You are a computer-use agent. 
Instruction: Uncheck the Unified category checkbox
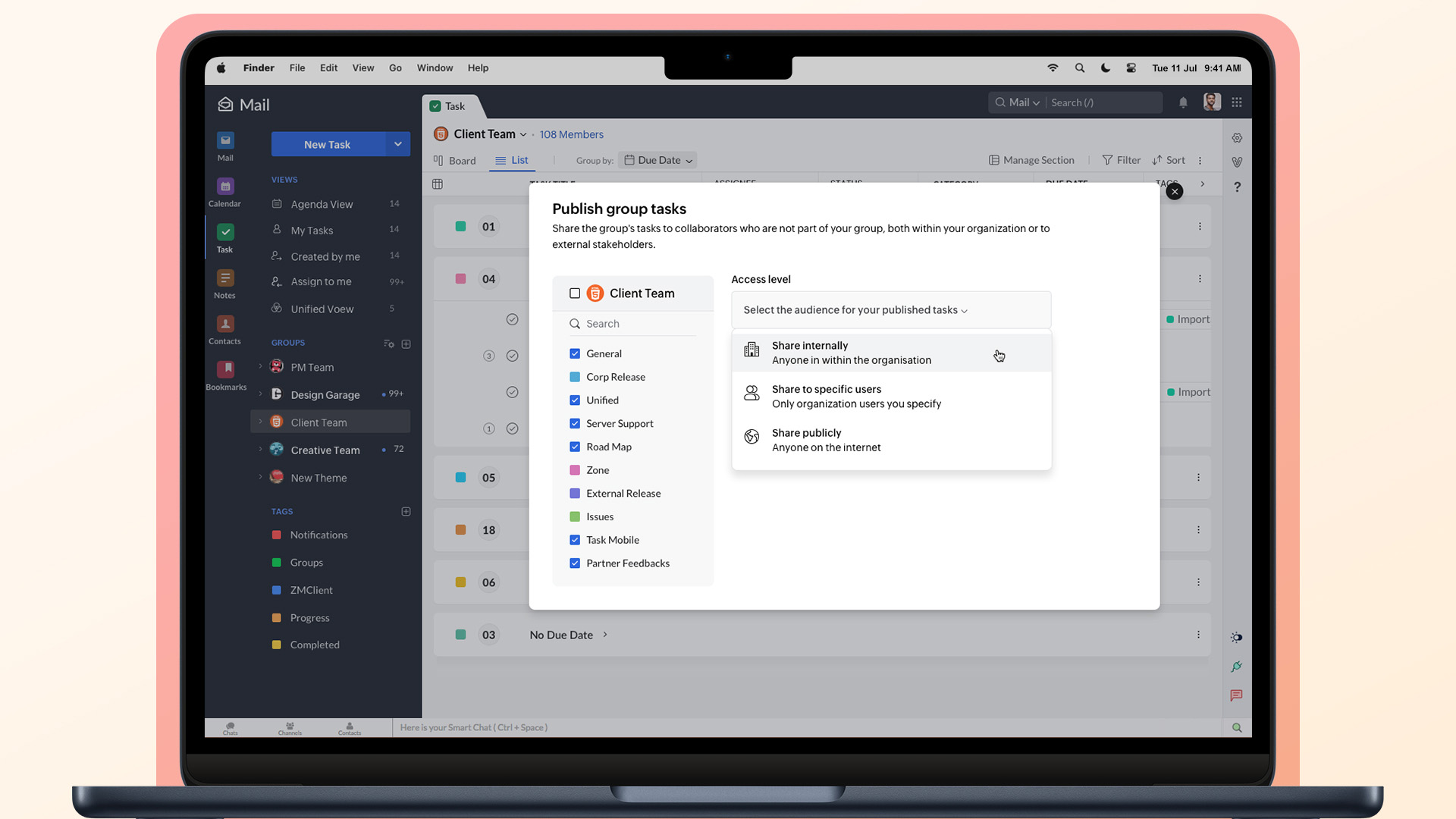click(x=575, y=400)
